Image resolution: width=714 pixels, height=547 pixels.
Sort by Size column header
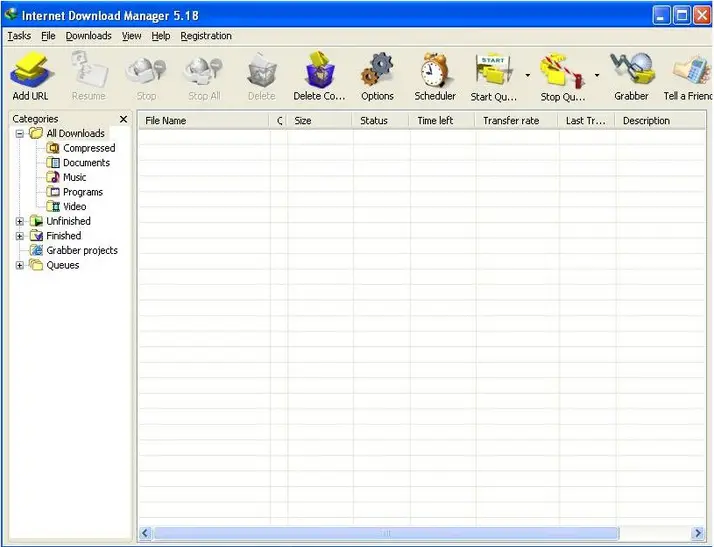click(320, 121)
